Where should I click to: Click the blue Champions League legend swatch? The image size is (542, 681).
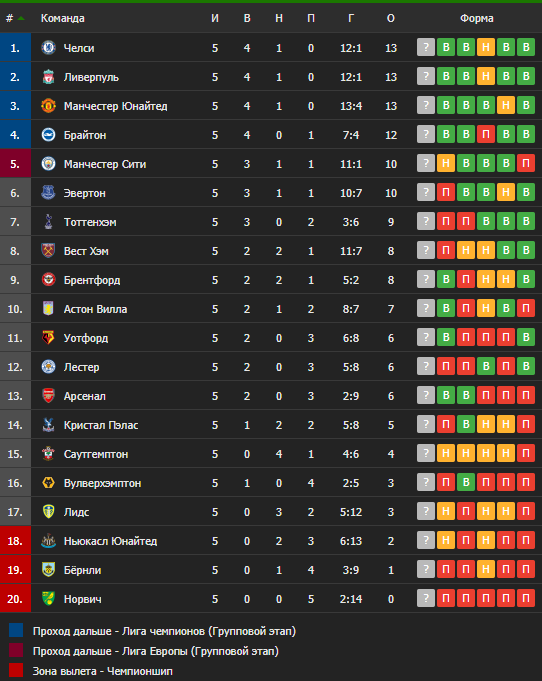click(x=16, y=630)
